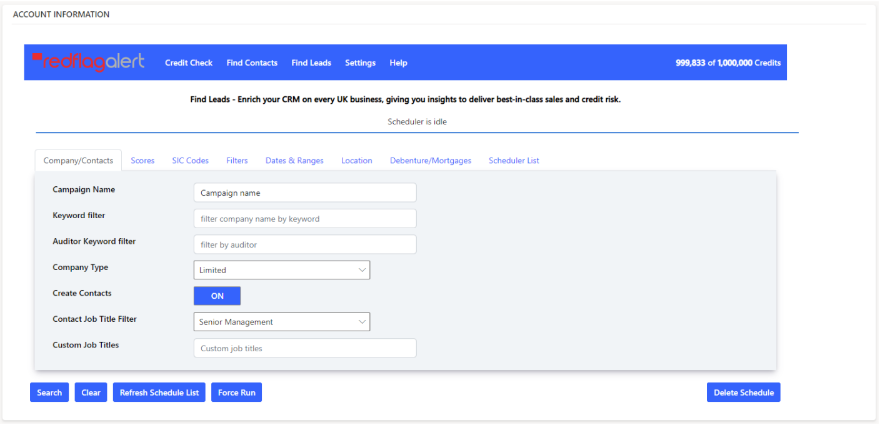The width and height of the screenshot is (881, 427).
Task: Expand the Company Type dropdown
Action: 281,270
